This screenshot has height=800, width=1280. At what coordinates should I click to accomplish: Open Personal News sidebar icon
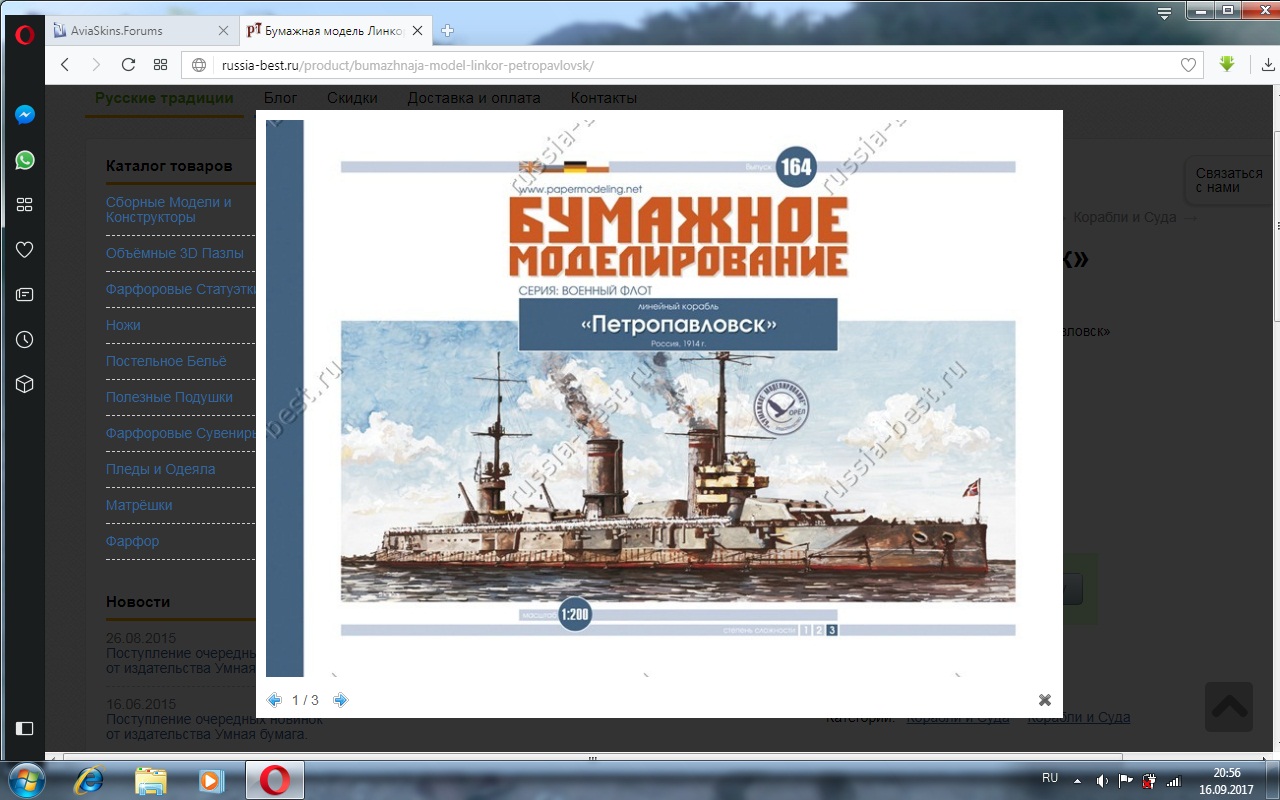point(25,295)
